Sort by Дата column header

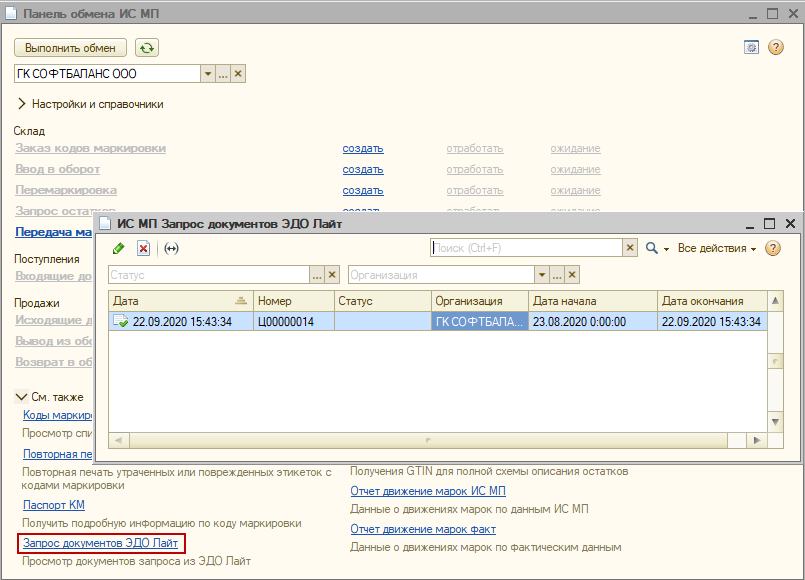coord(181,301)
